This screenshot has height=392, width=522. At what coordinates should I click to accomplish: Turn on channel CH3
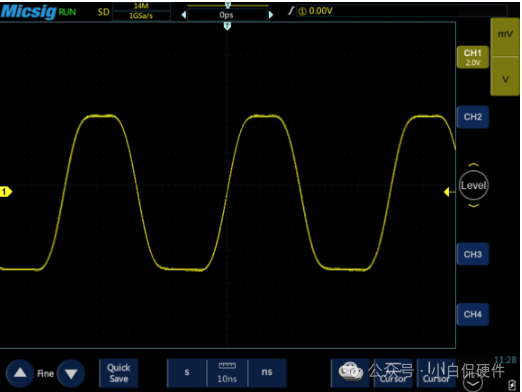click(x=472, y=254)
